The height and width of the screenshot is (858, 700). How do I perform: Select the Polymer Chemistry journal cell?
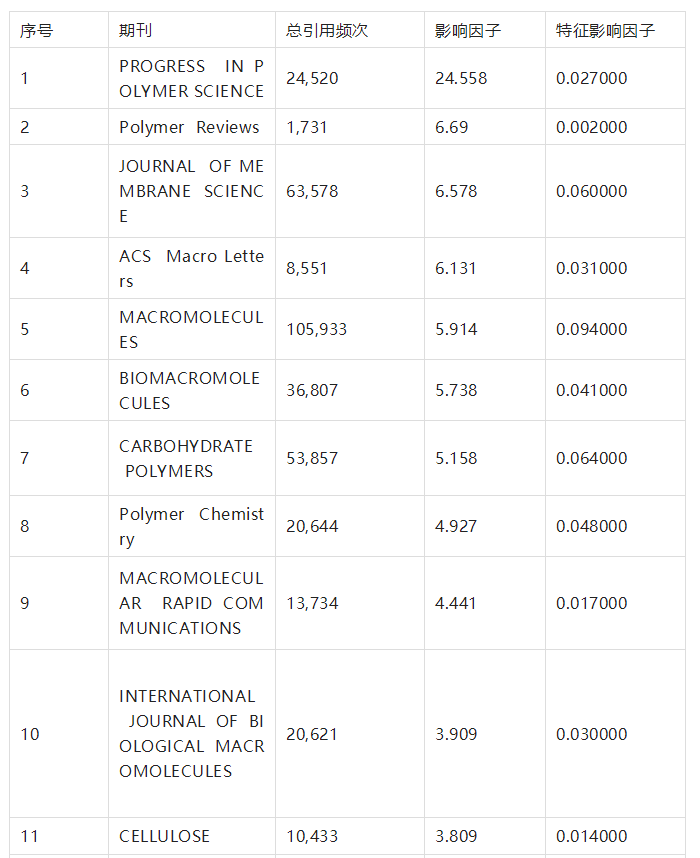click(x=192, y=526)
